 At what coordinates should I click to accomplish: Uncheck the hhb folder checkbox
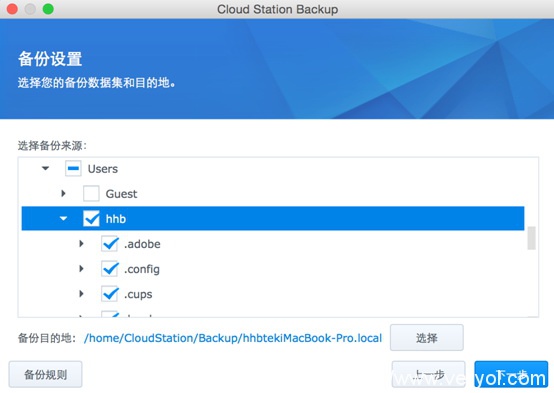pos(91,219)
